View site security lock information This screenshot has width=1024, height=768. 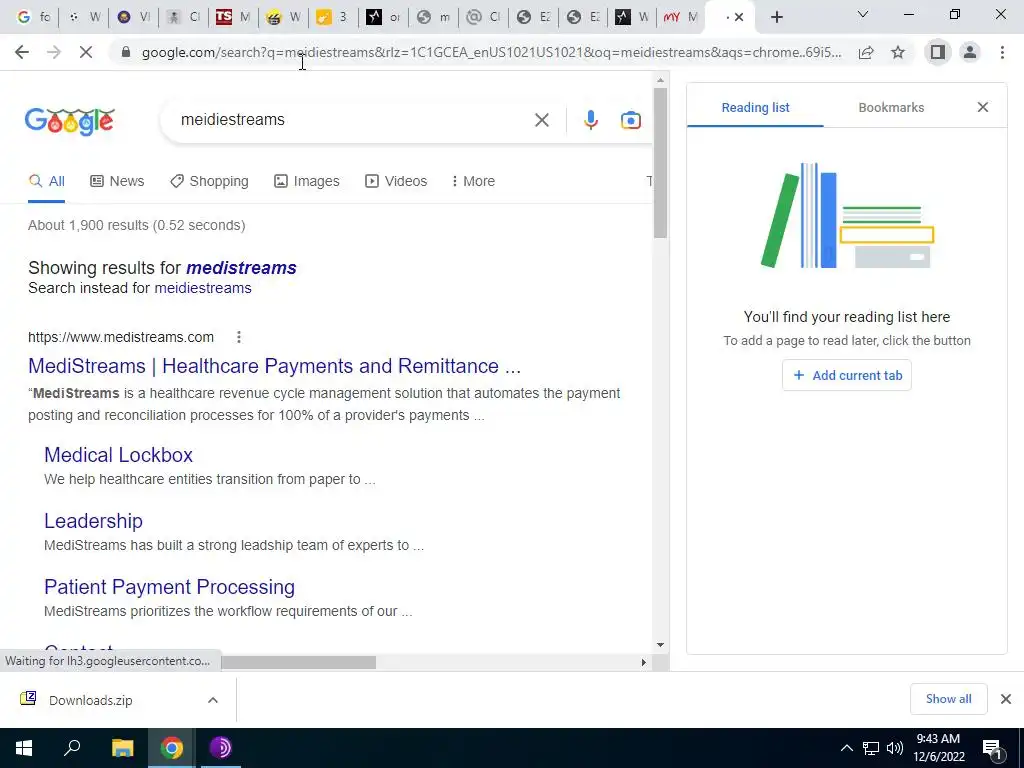(x=126, y=52)
